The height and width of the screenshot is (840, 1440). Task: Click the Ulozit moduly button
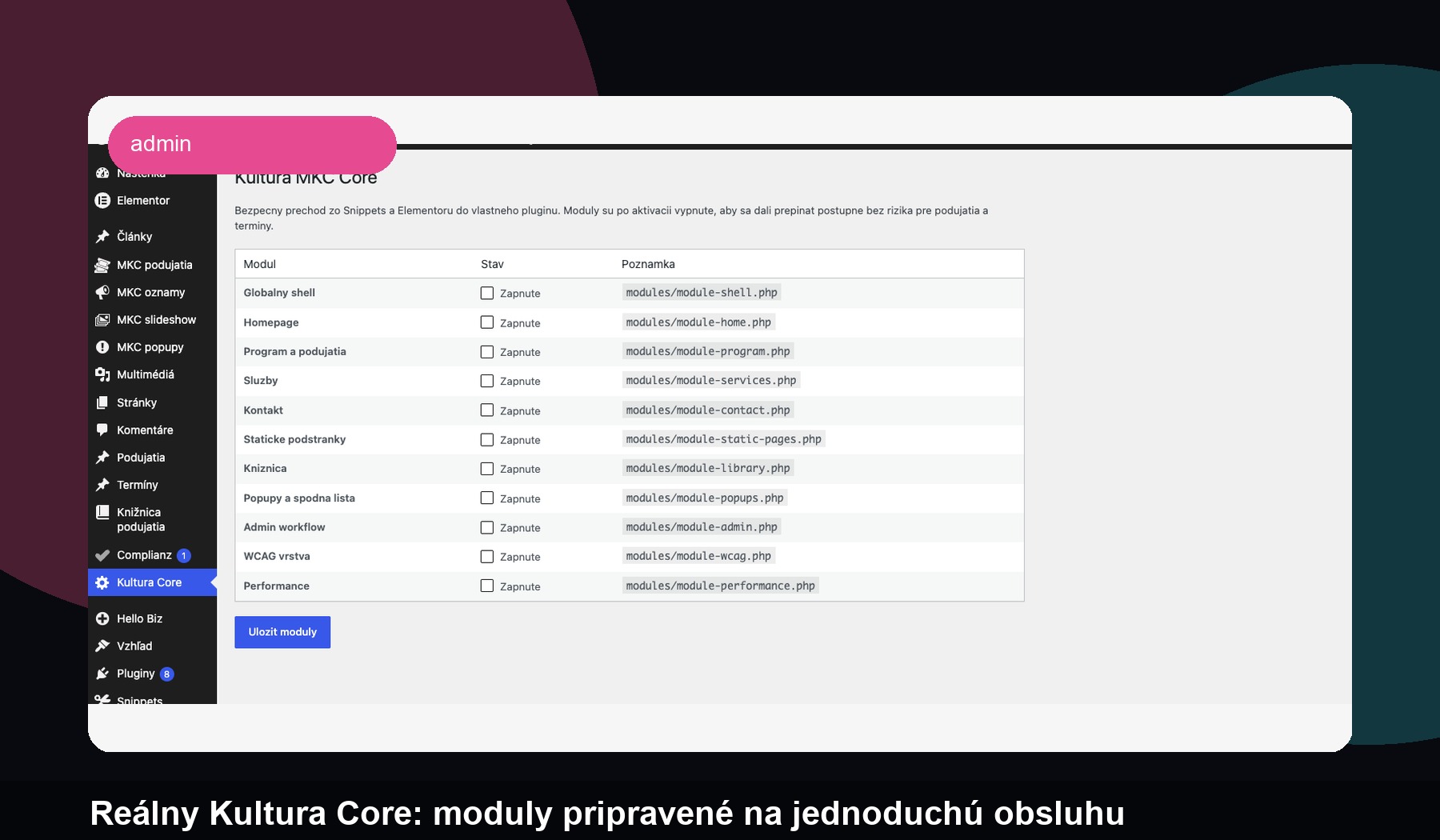point(282,632)
